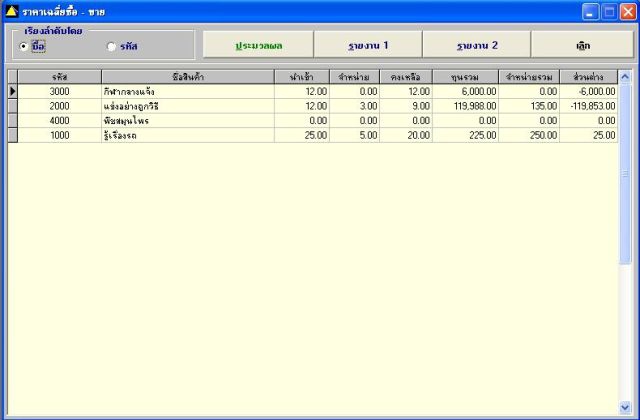This screenshot has width=640, height=420.
Task: Click product name รู้เรื่องรถ
Action: click(x=188, y=136)
